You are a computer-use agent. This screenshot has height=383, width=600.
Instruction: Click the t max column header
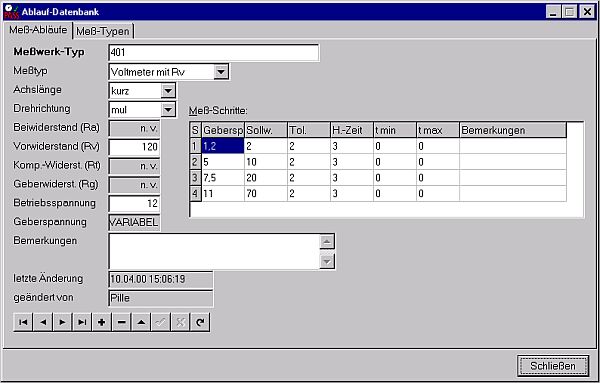point(438,130)
